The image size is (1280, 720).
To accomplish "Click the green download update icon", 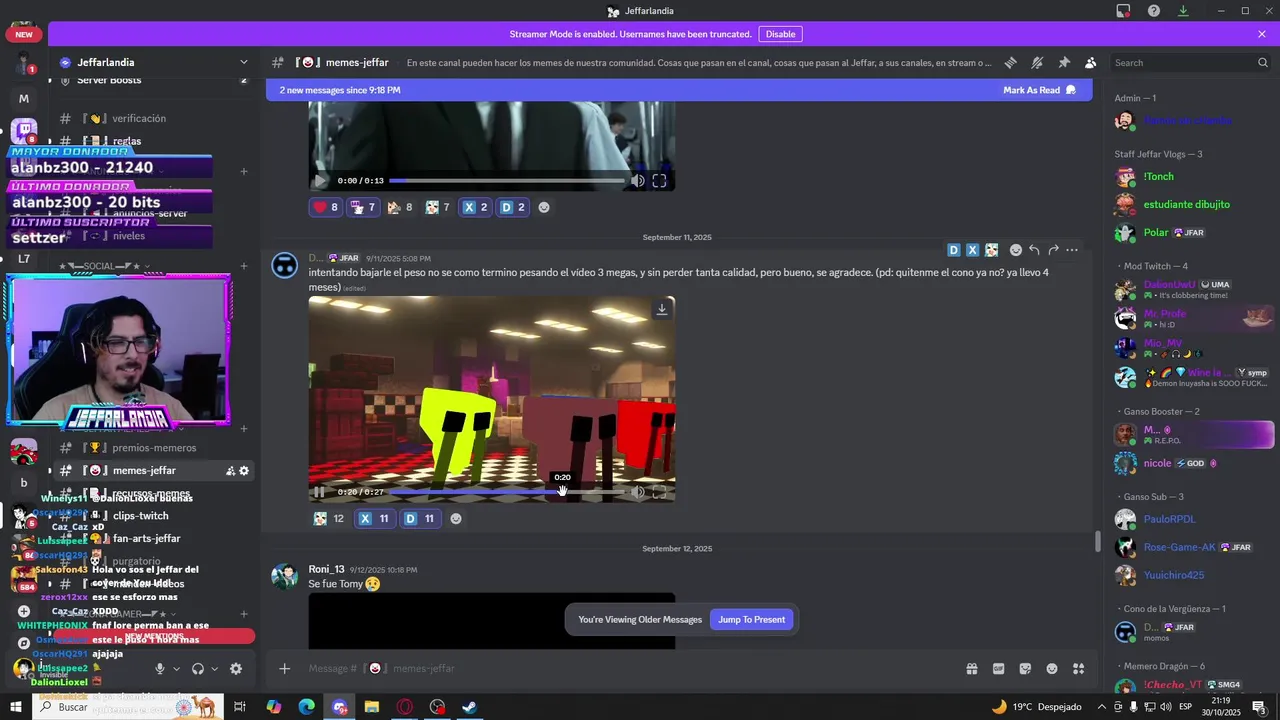I will point(1183,11).
